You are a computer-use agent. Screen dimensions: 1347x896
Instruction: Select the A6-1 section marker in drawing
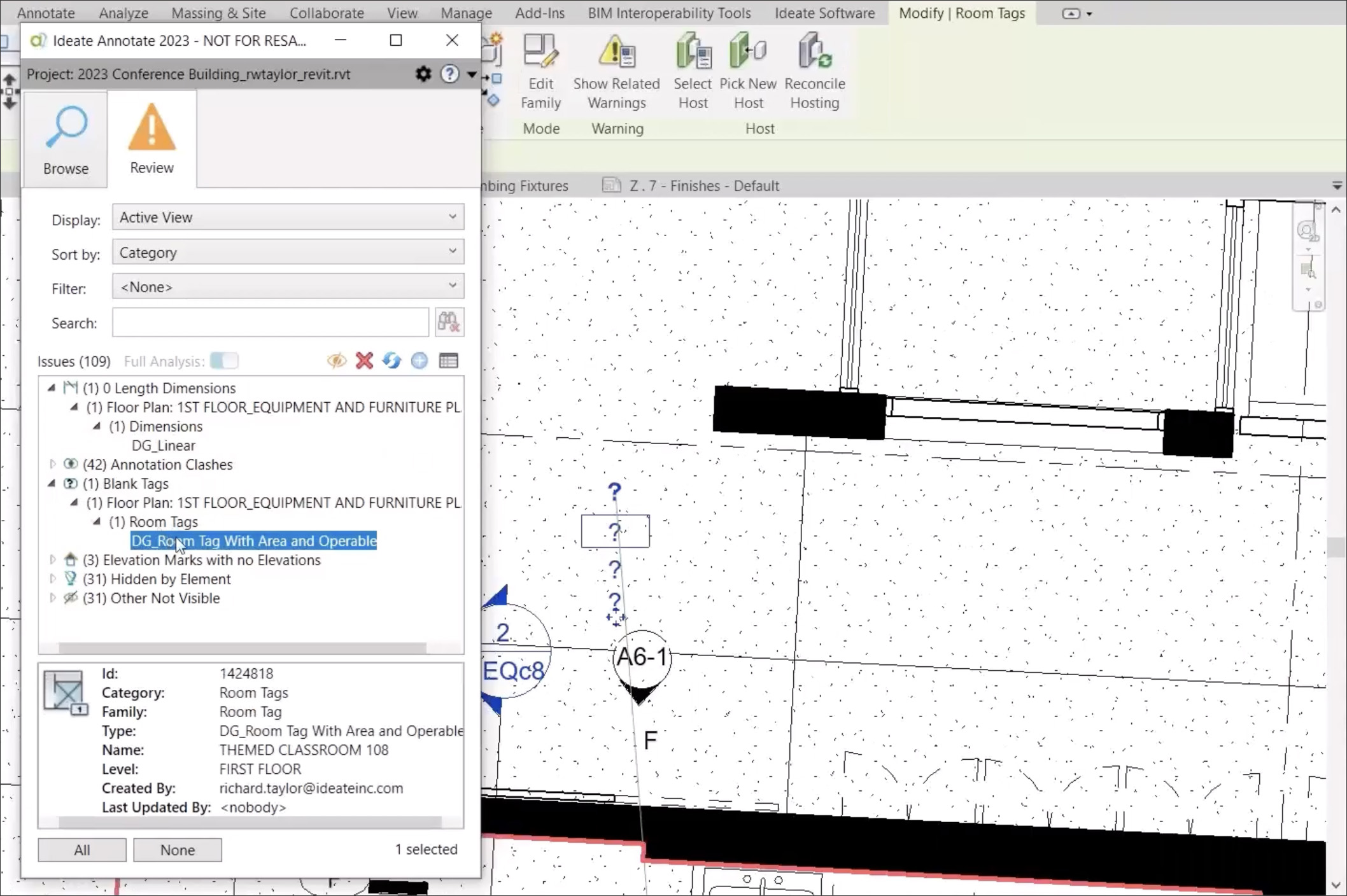click(642, 666)
